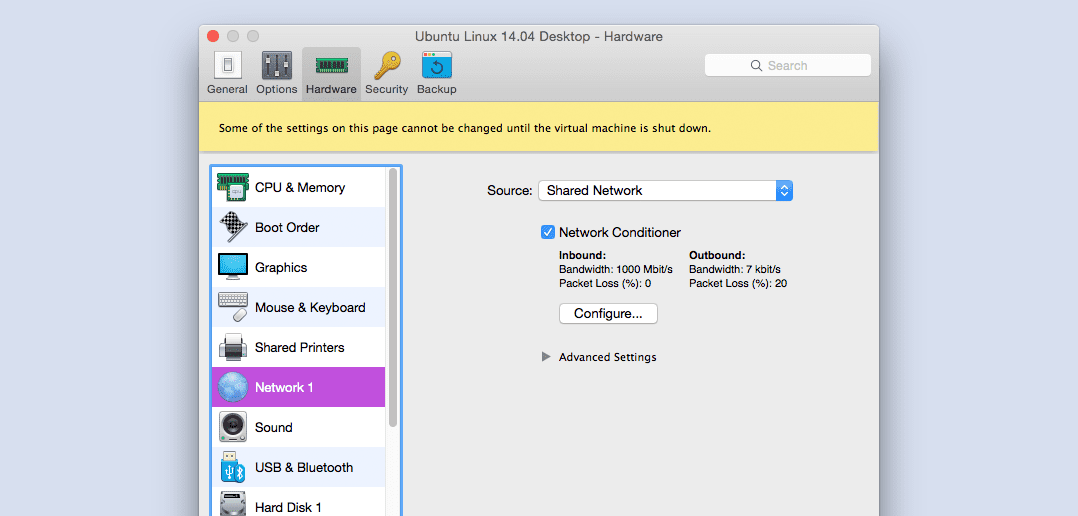The height and width of the screenshot is (516, 1078).
Task: Click the Boot Order checkered flag icon
Action: [232, 227]
